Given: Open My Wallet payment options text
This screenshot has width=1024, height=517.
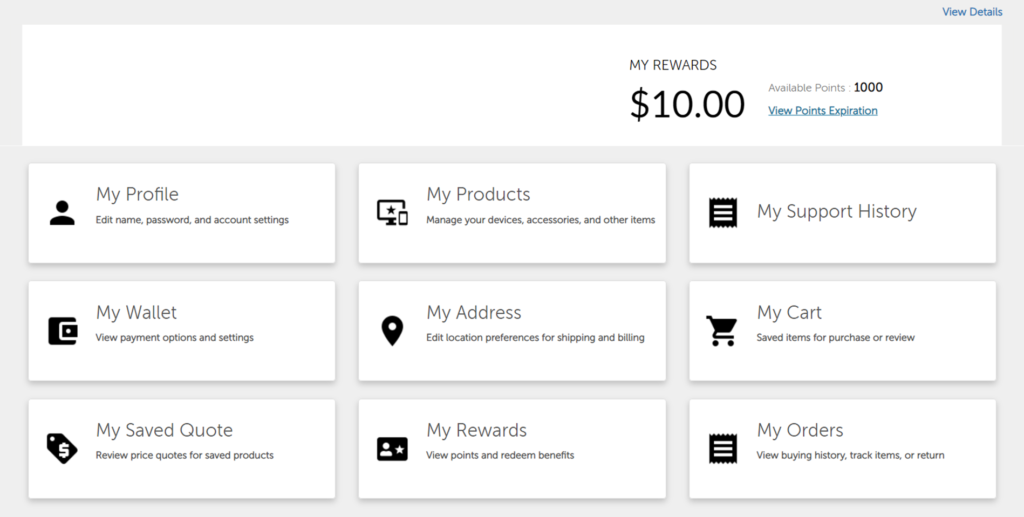Looking at the screenshot, I should pos(174,337).
